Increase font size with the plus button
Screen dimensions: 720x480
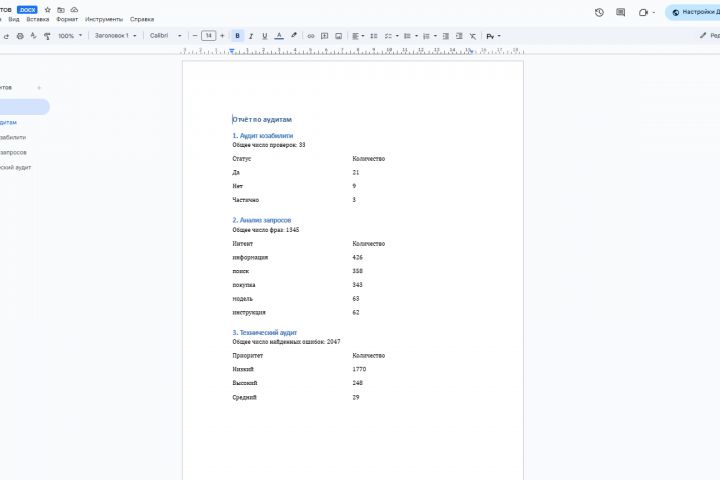click(222, 36)
